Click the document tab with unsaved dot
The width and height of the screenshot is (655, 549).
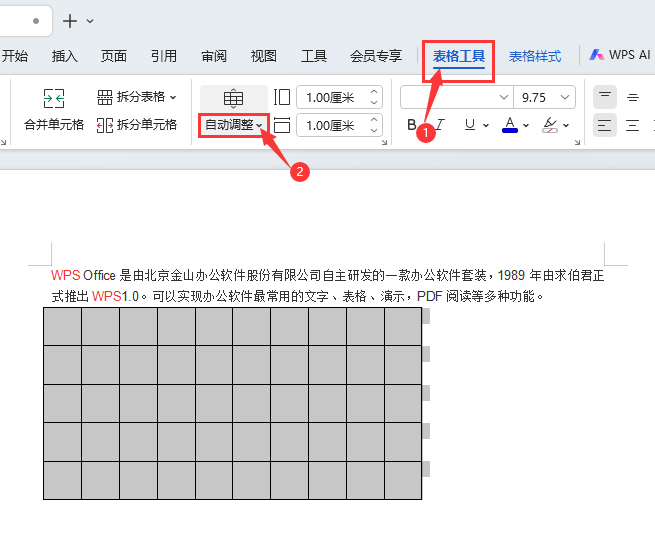tap(26, 21)
